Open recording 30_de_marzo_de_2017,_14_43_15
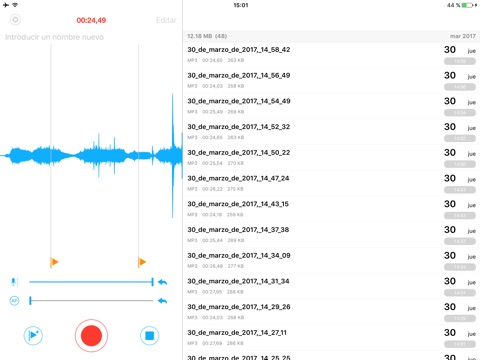This screenshot has width=480, height=360. point(332,209)
